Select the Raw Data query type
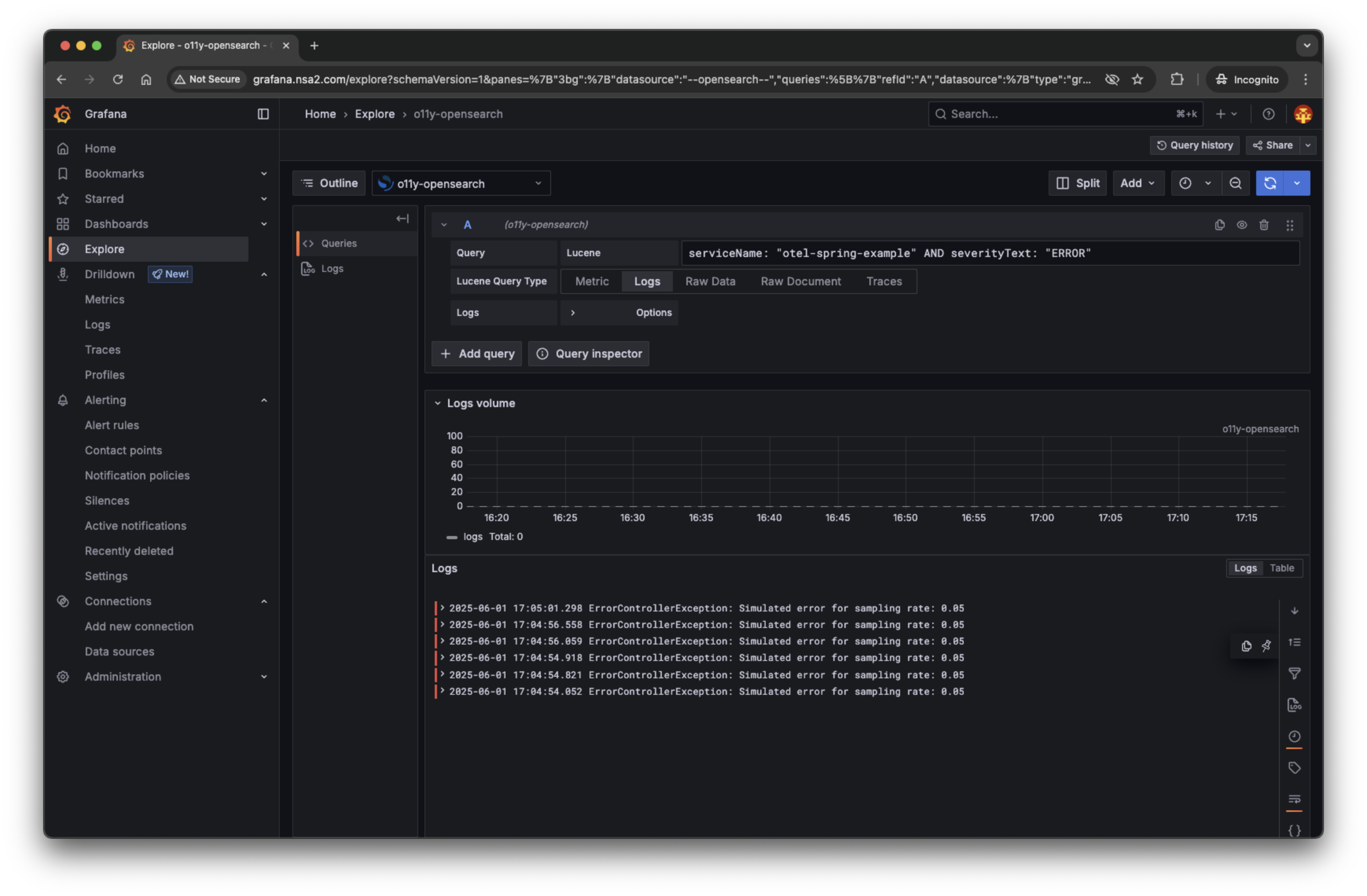 (710, 281)
